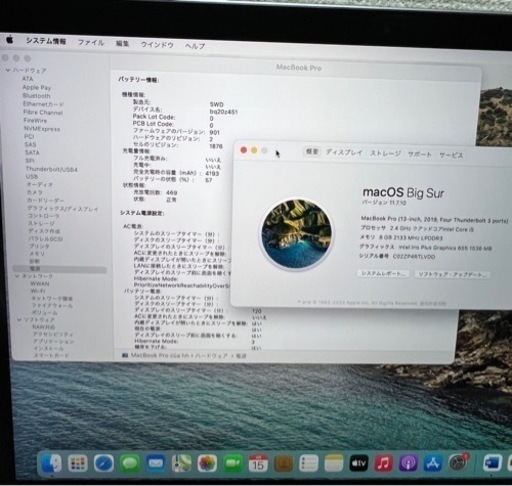Launch the Notes app from the Dock

tap(334, 463)
